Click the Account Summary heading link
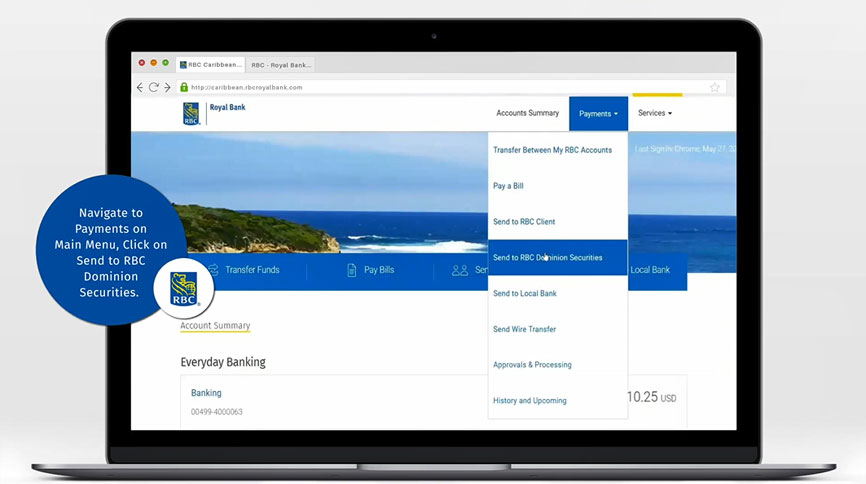 (x=215, y=325)
